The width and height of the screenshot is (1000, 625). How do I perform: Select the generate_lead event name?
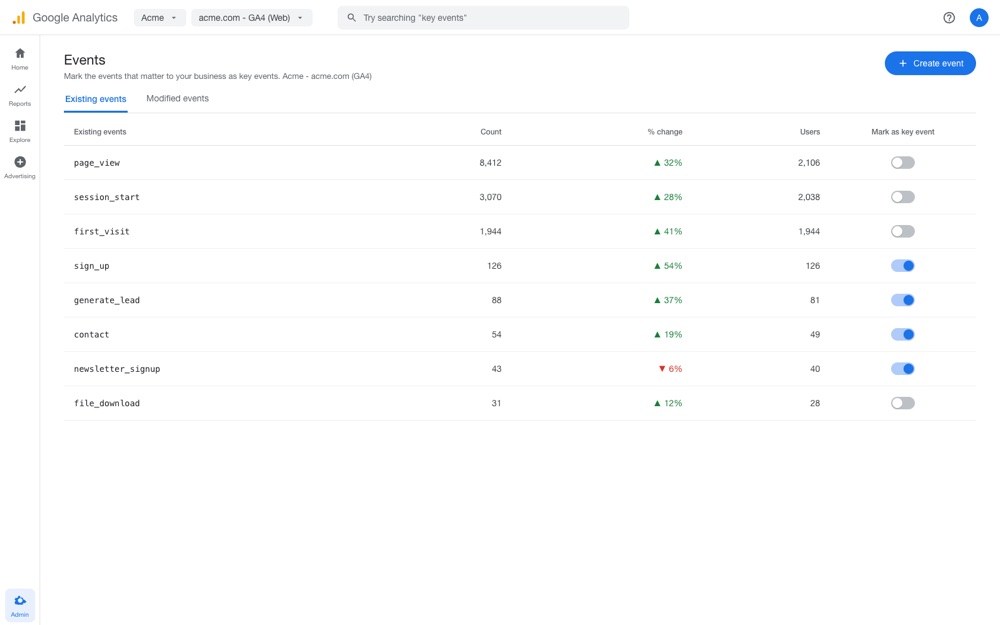tap(107, 300)
